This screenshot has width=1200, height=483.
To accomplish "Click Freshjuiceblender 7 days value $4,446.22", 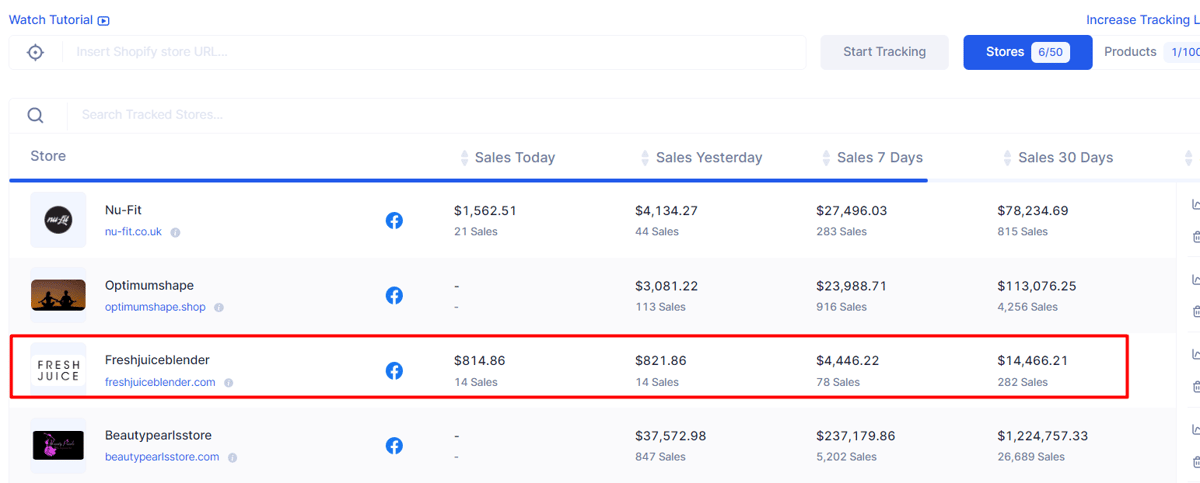I will click(x=847, y=360).
